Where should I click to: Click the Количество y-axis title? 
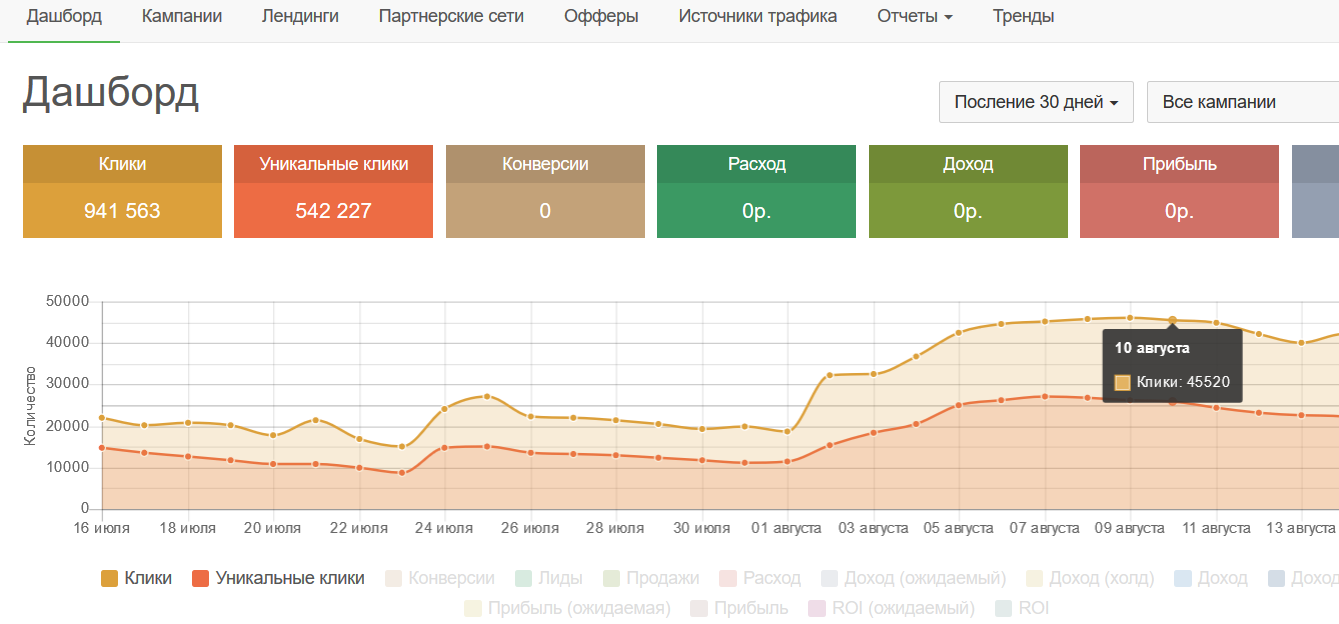coord(30,405)
